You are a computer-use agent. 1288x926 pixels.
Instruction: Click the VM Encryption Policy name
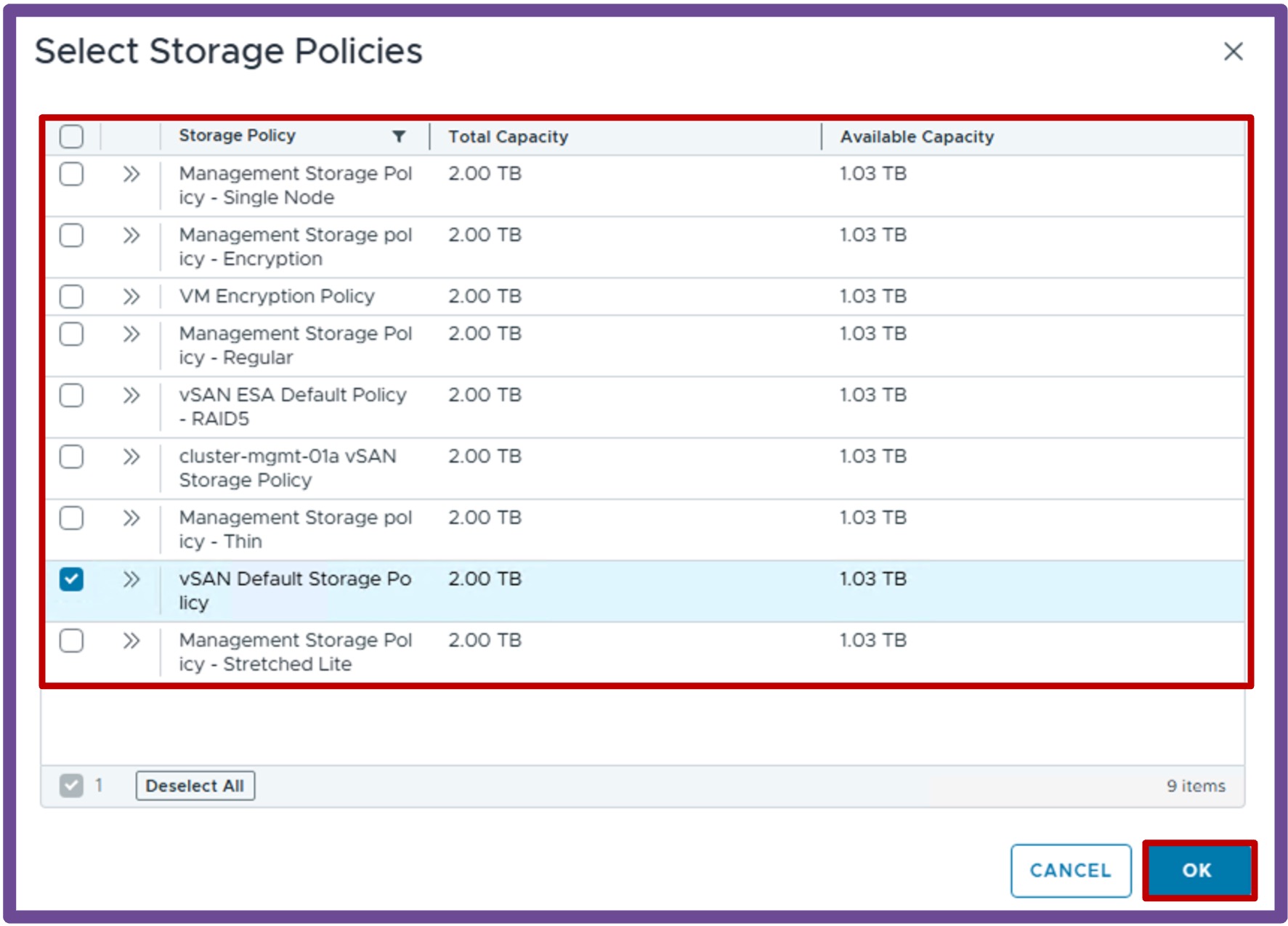[x=277, y=296]
